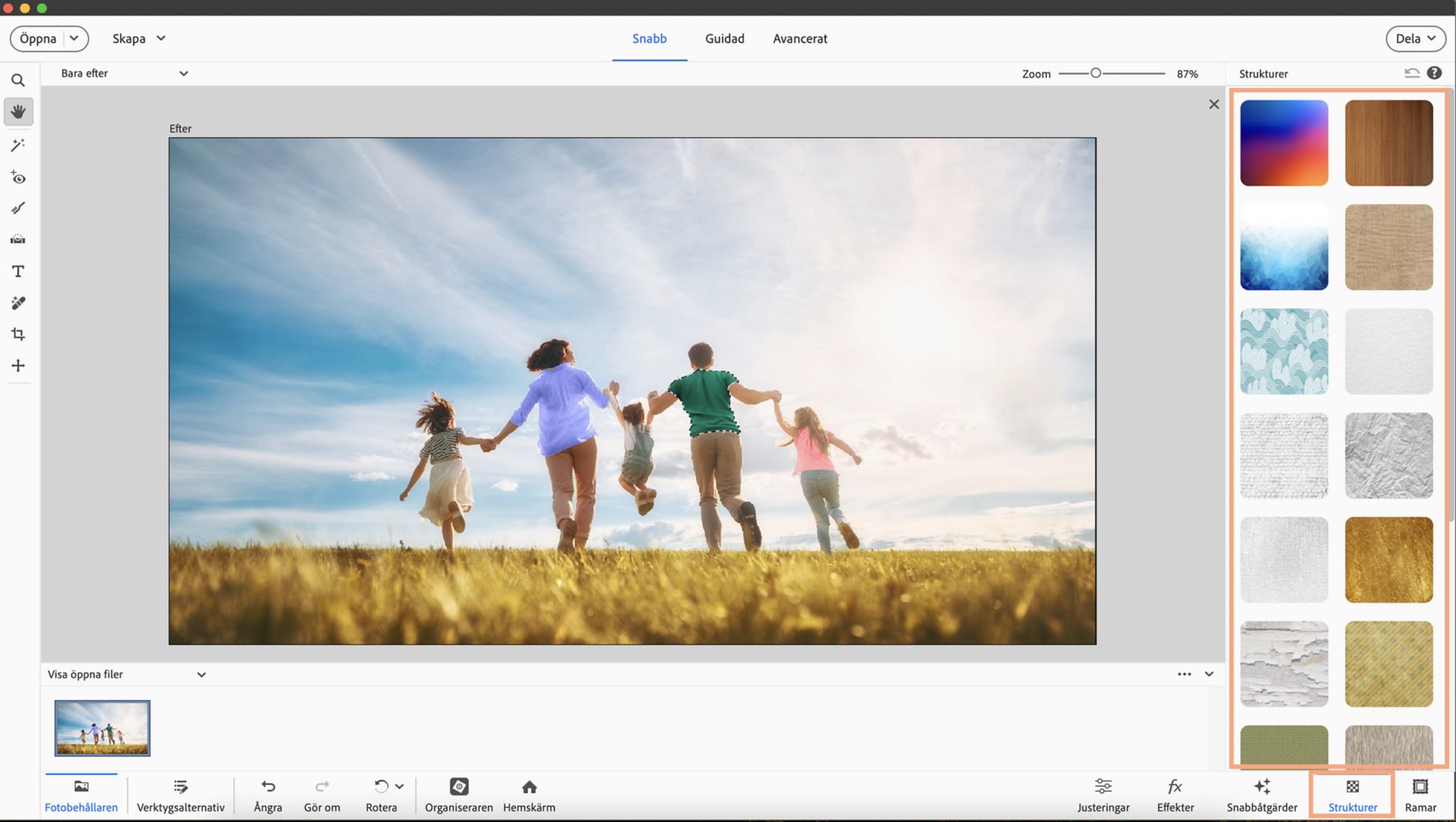Open the Dela share dropdown

point(1415,39)
